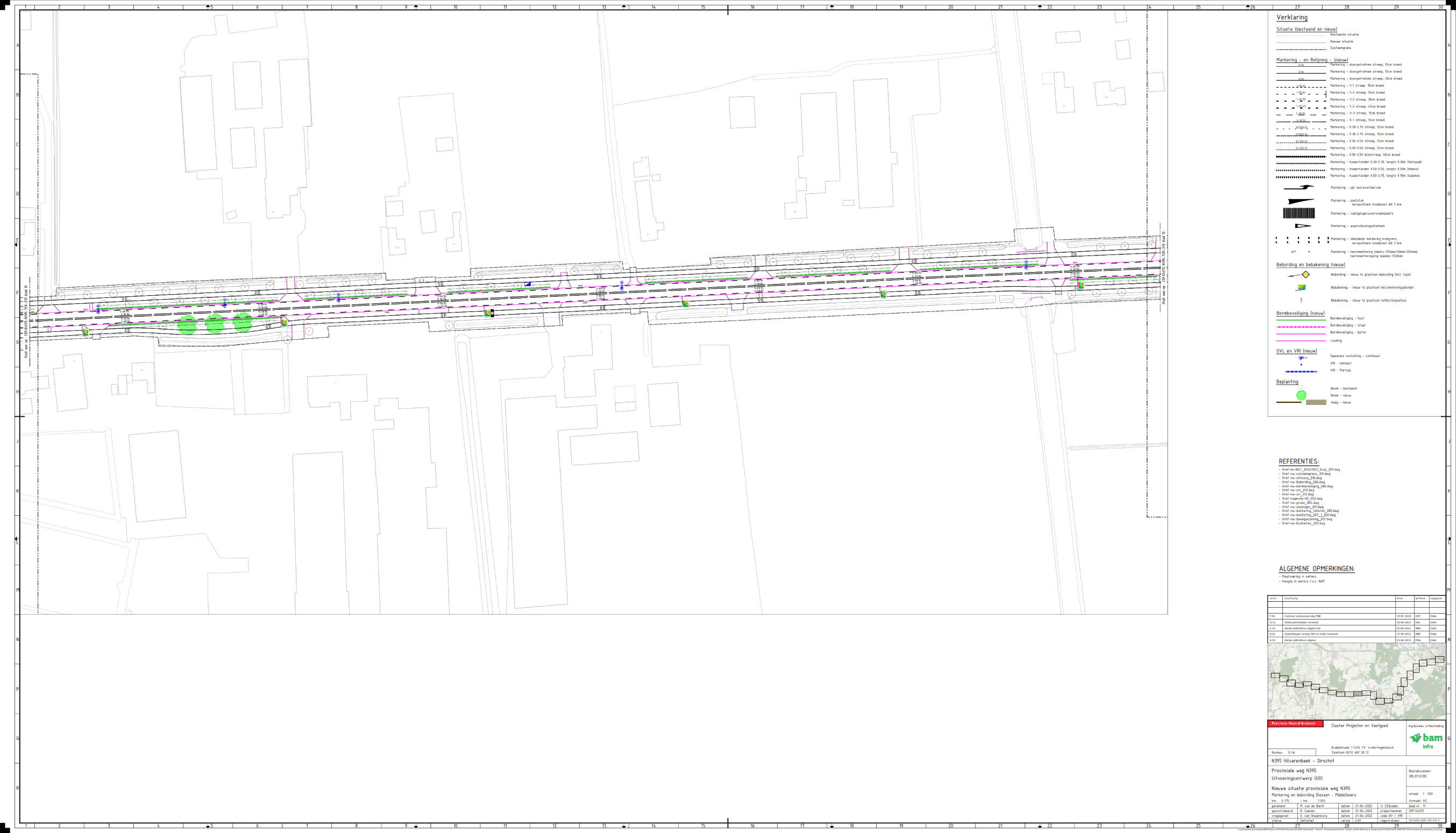Click the BAM Infra logo

[1426, 741]
